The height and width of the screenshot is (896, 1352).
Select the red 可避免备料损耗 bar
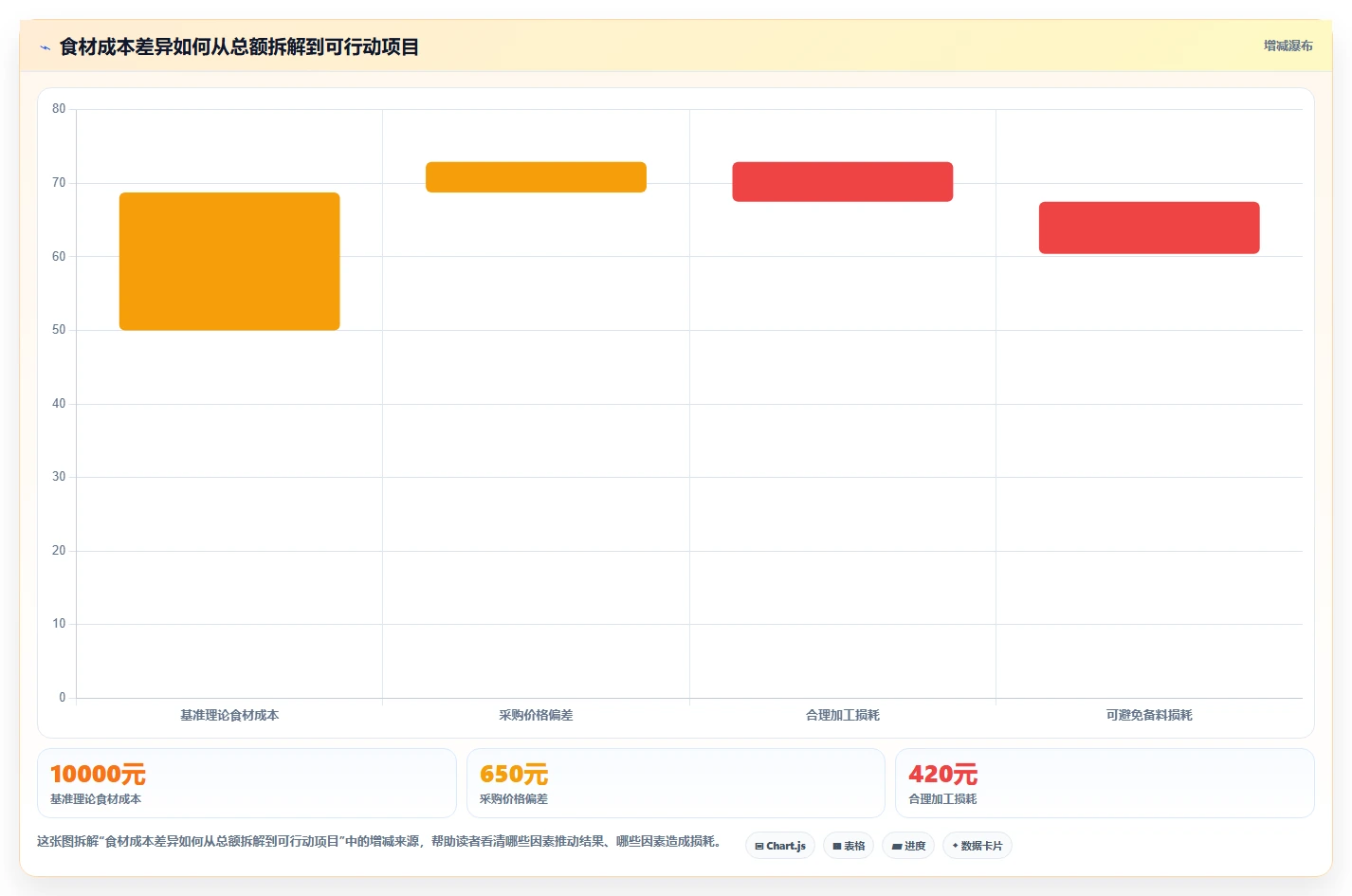click(x=1149, y=228)
